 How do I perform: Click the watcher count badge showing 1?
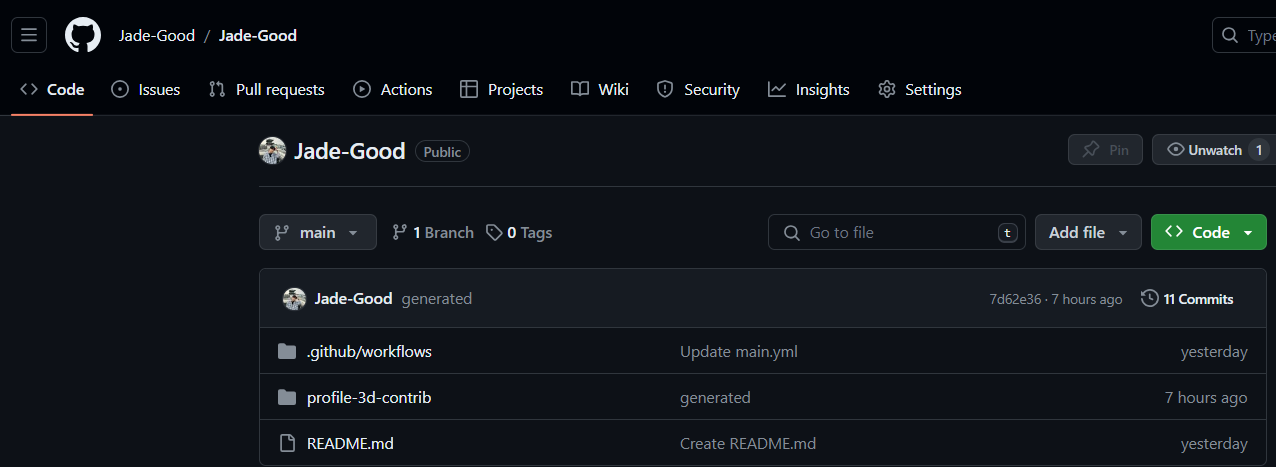point(1260,150)
